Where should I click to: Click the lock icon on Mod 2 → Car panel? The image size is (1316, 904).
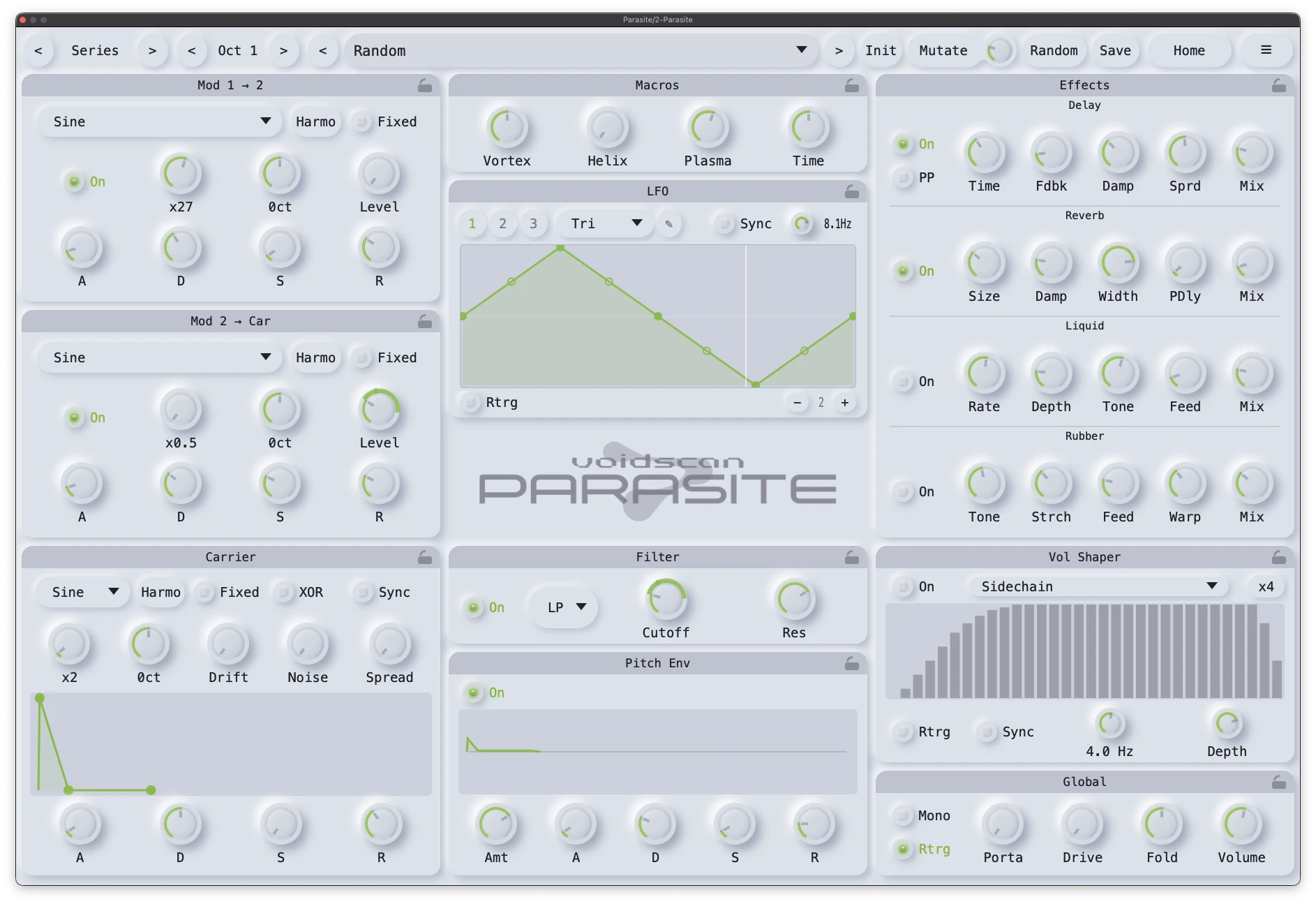(x=424, y=321)
